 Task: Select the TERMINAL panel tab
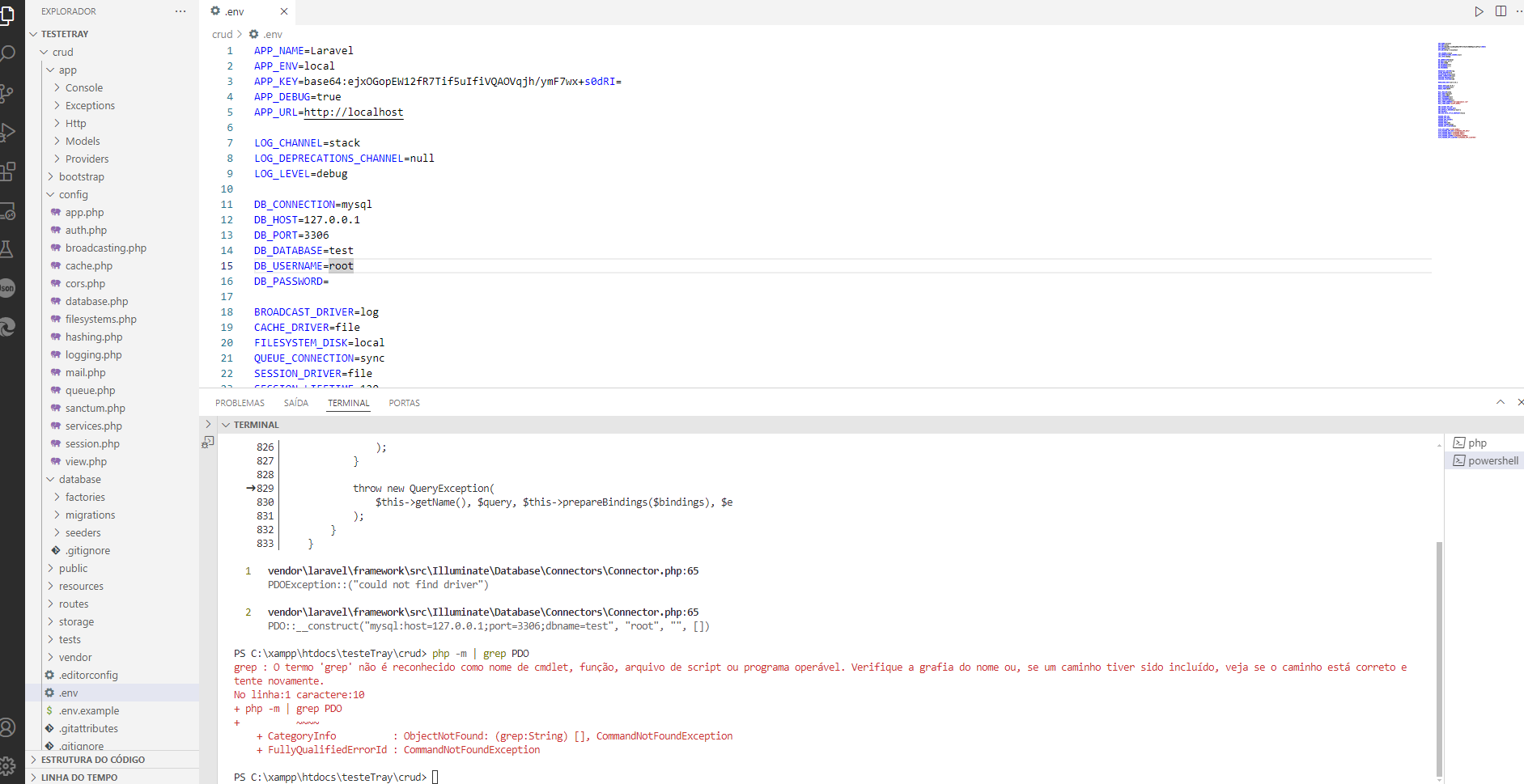[349, 403]
